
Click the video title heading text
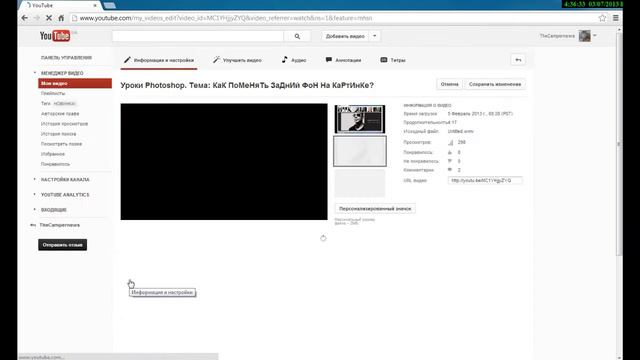247,85
